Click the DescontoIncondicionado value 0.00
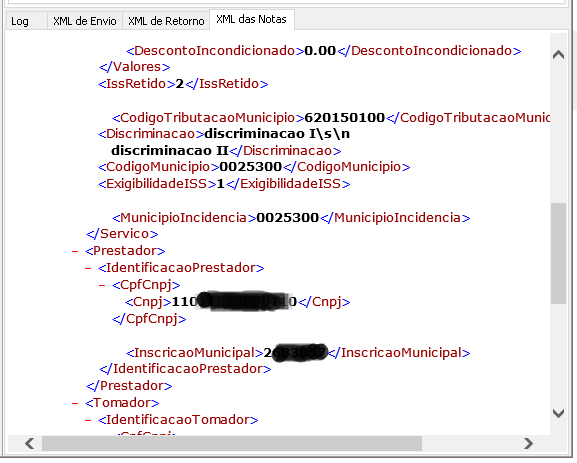The width and height of the screenshot is (577, 463). [x=320, y=51]
